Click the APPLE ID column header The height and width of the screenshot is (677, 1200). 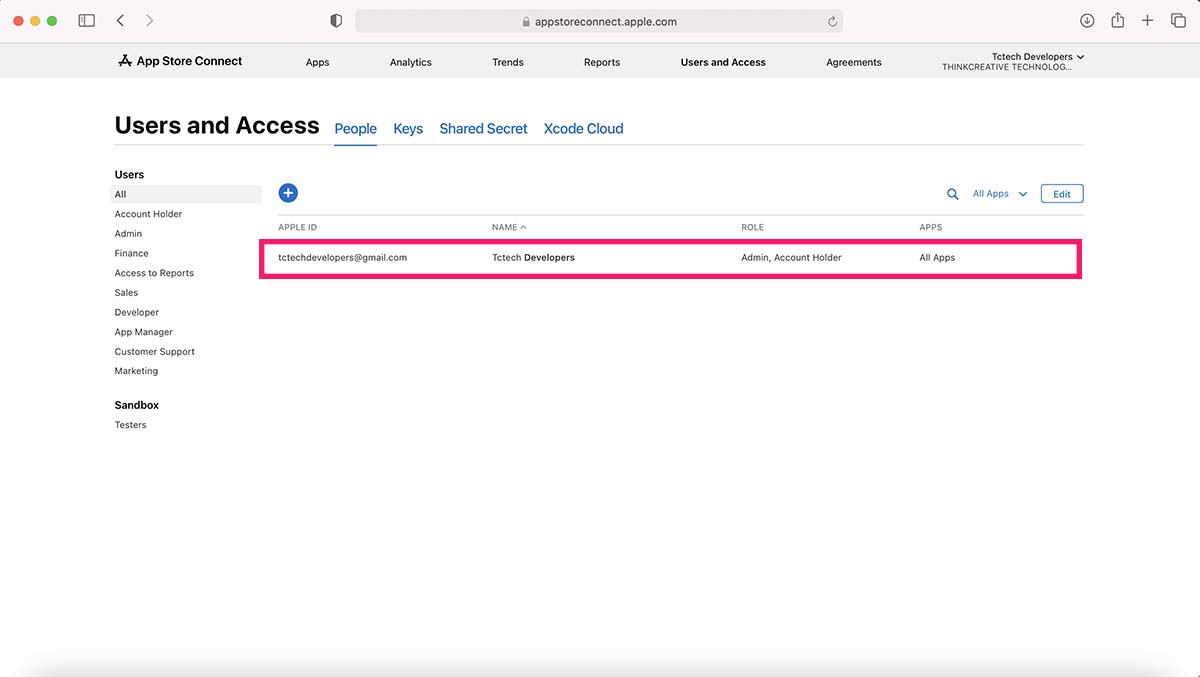[297, 227]
